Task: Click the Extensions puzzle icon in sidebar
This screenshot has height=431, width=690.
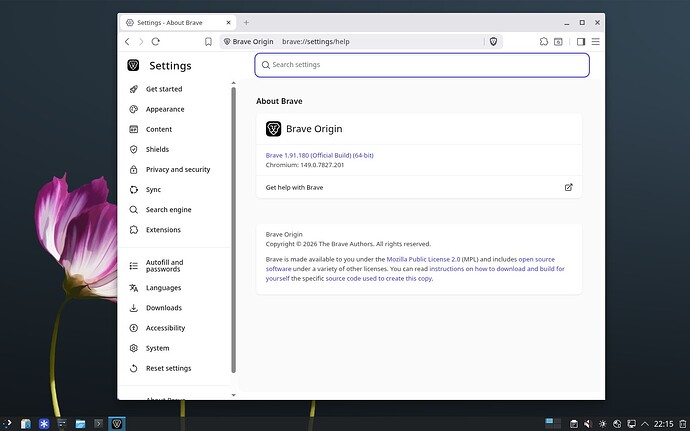Action: 133,230
